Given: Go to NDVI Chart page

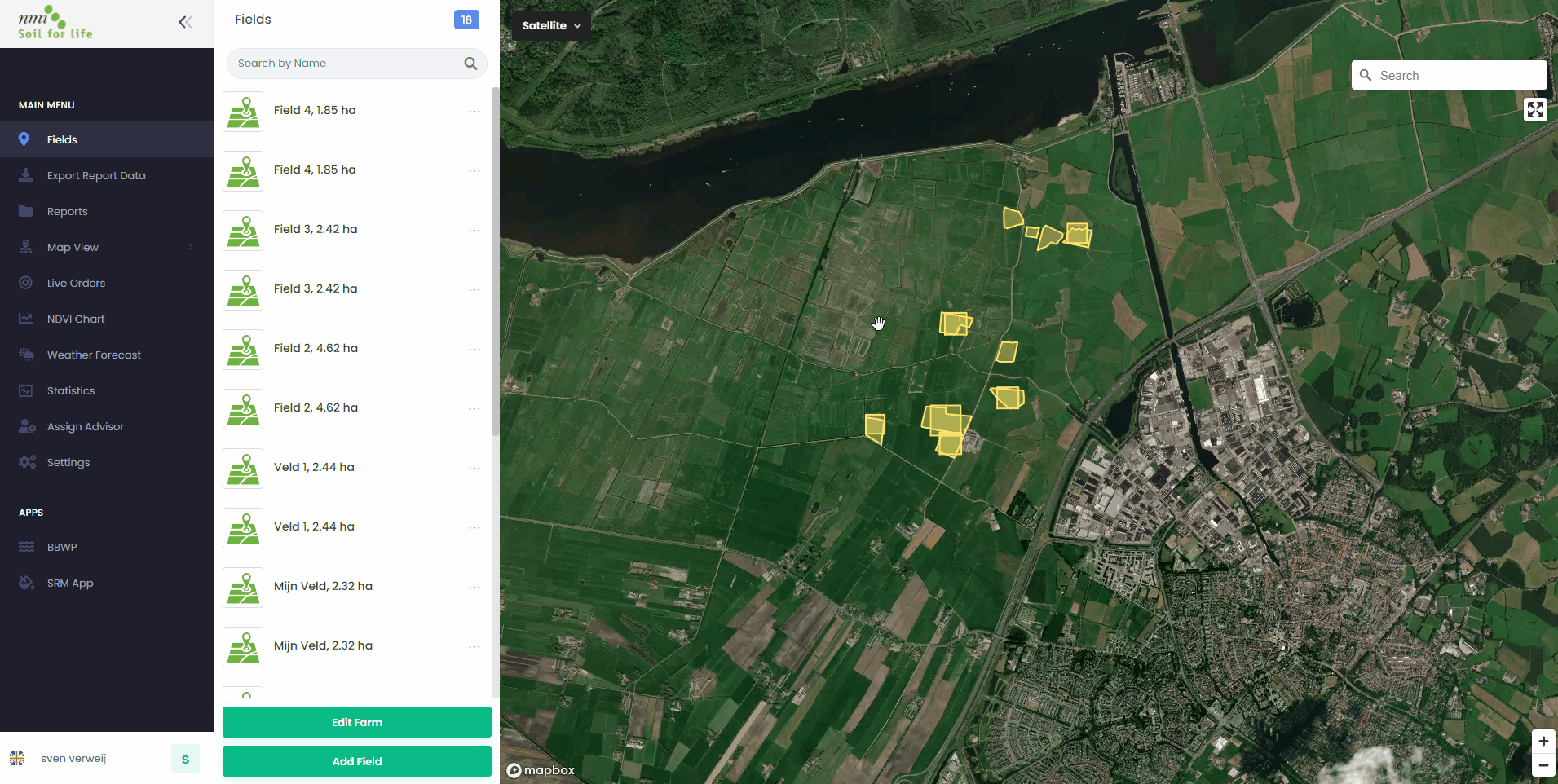Looking at the screenshot, I should [76, 319].
